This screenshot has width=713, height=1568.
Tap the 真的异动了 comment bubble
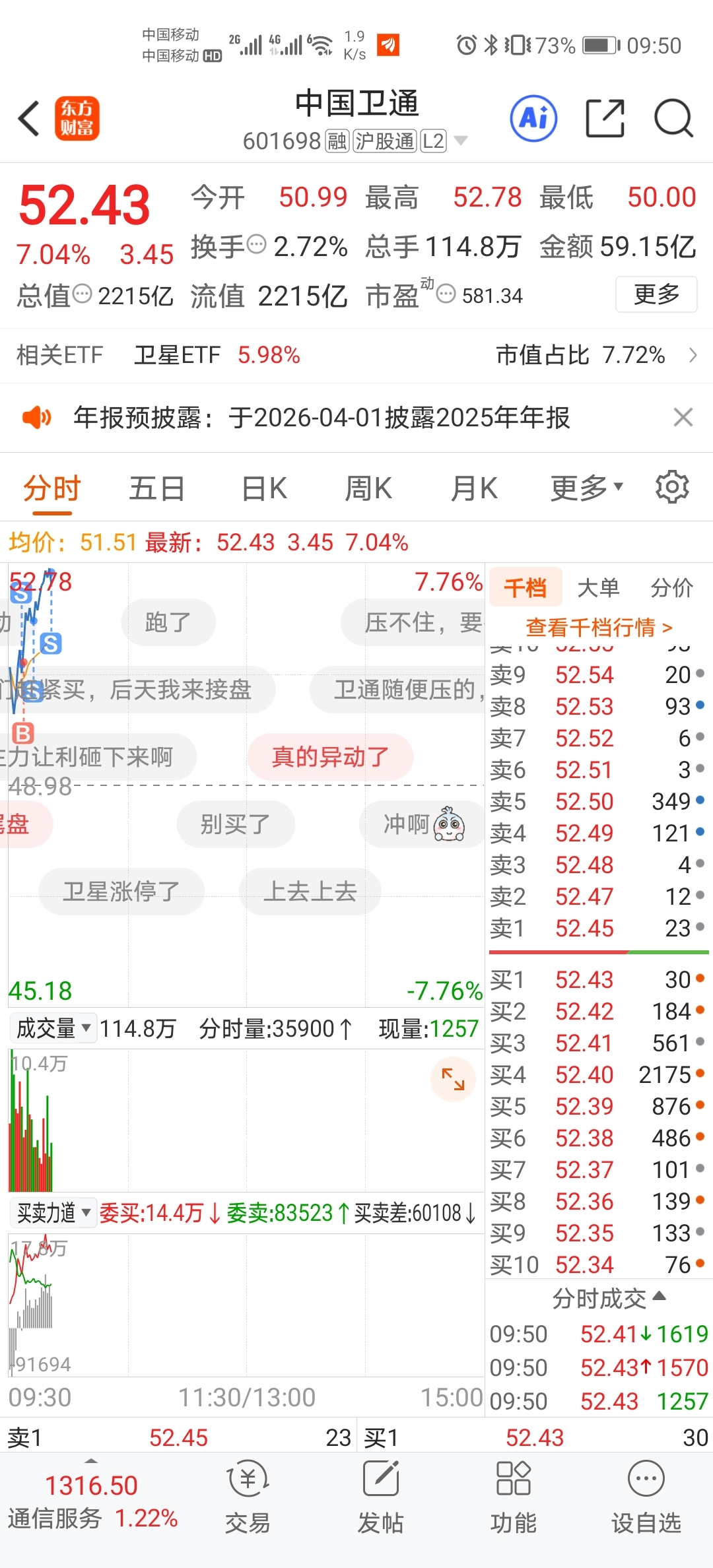pos(330,757)
